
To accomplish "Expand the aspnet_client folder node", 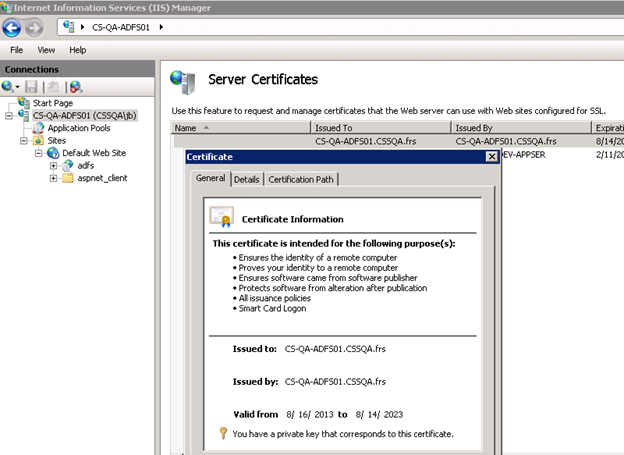I will pyautogui.click(x=53, y=178).
